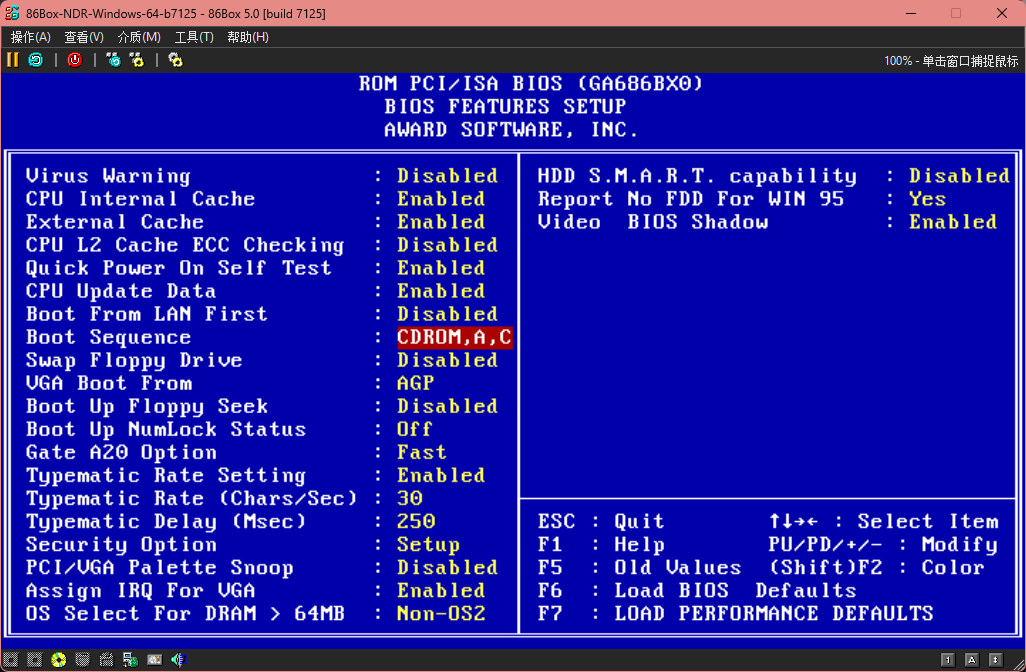
Task: Open the 工具(T) menu
Action: coord(194,37)
